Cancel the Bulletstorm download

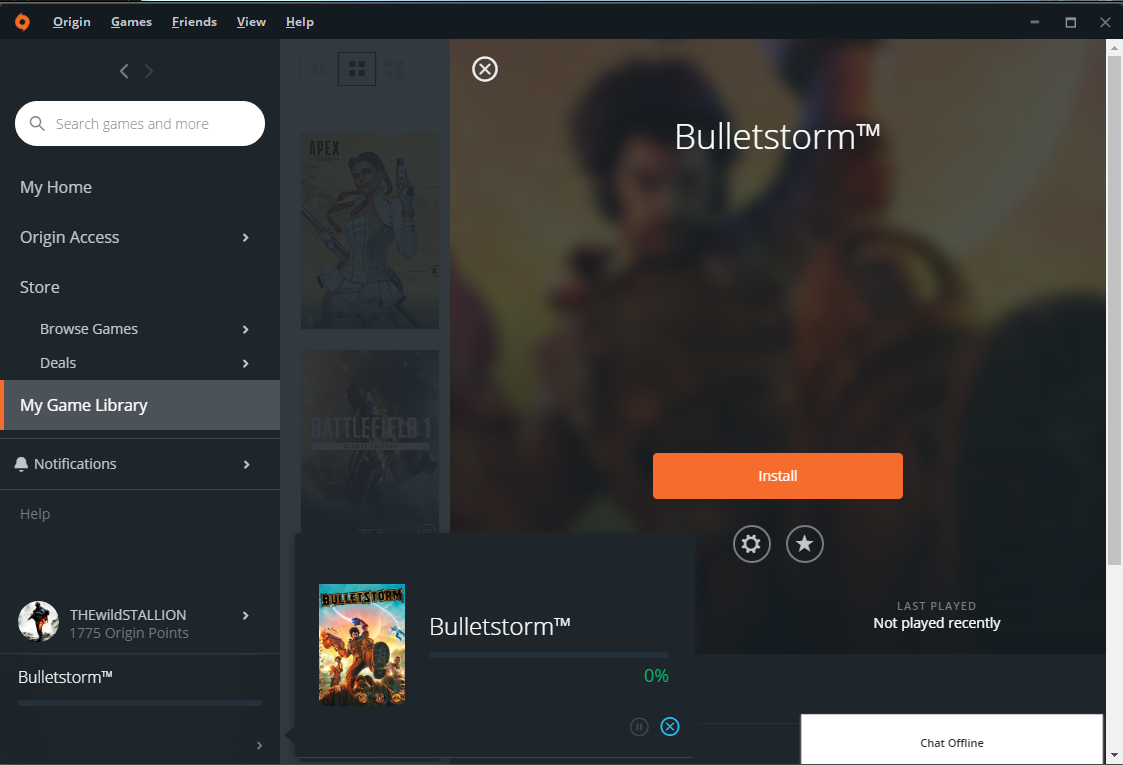(670, 727)
